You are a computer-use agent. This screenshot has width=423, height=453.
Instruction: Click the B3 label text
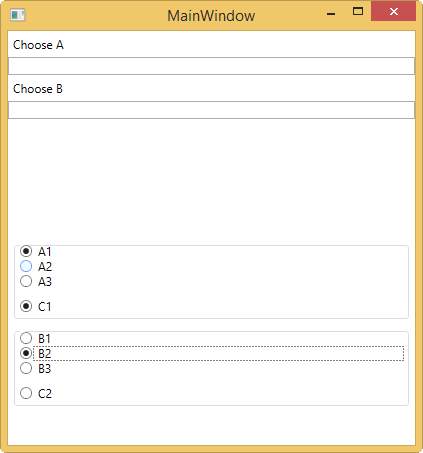(x=45, y=369)
